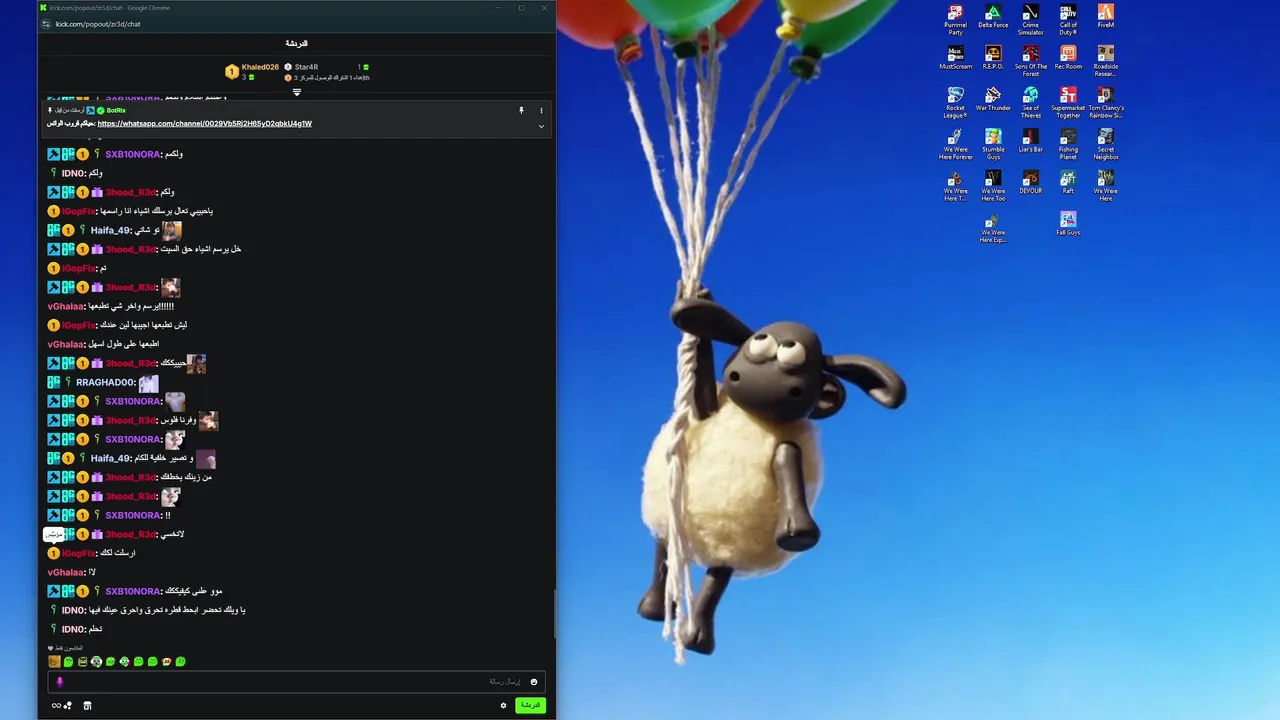Select the Sea of Thieves desktop icon

pos(1031,103)
